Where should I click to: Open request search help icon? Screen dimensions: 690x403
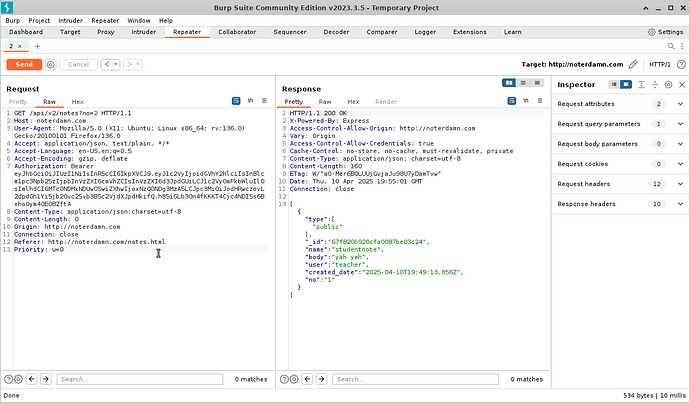[x=8, y=379]
